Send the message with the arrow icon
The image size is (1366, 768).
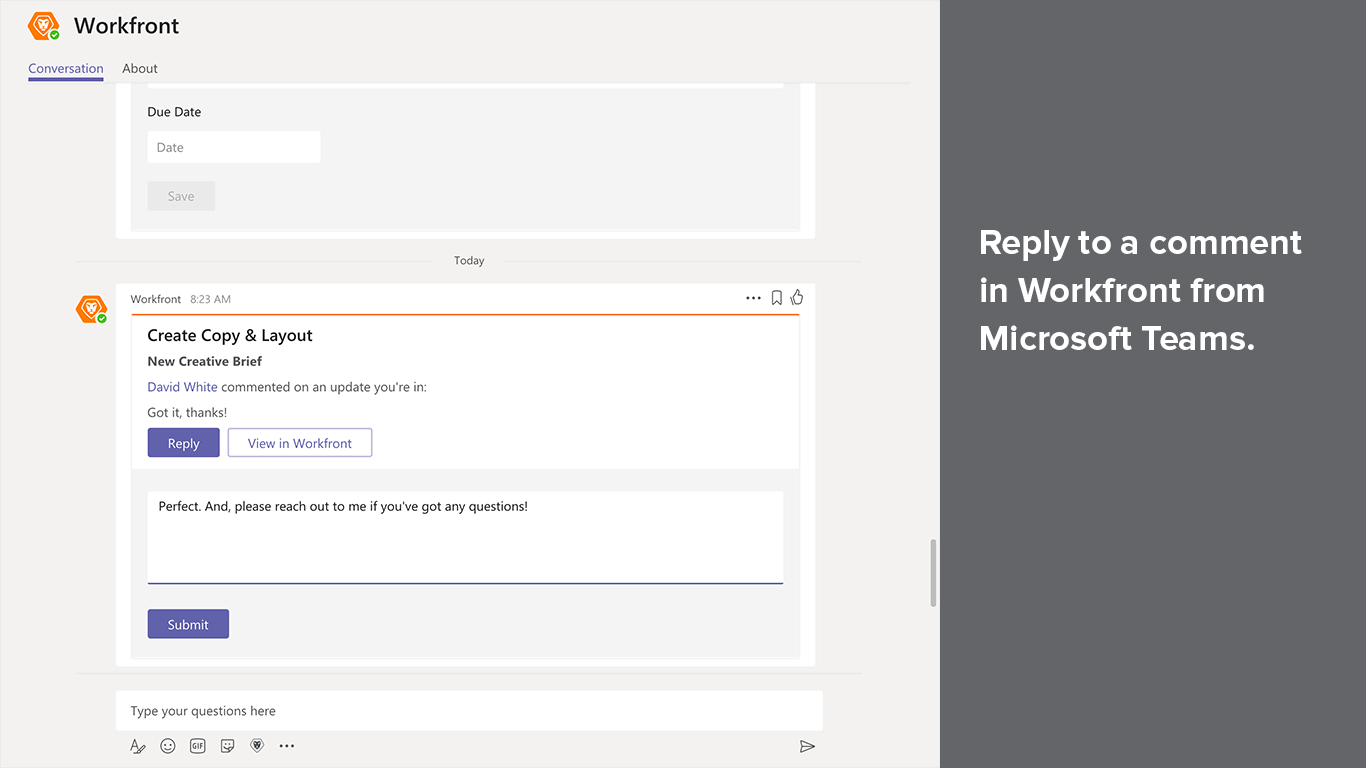[x=807, y=746]
